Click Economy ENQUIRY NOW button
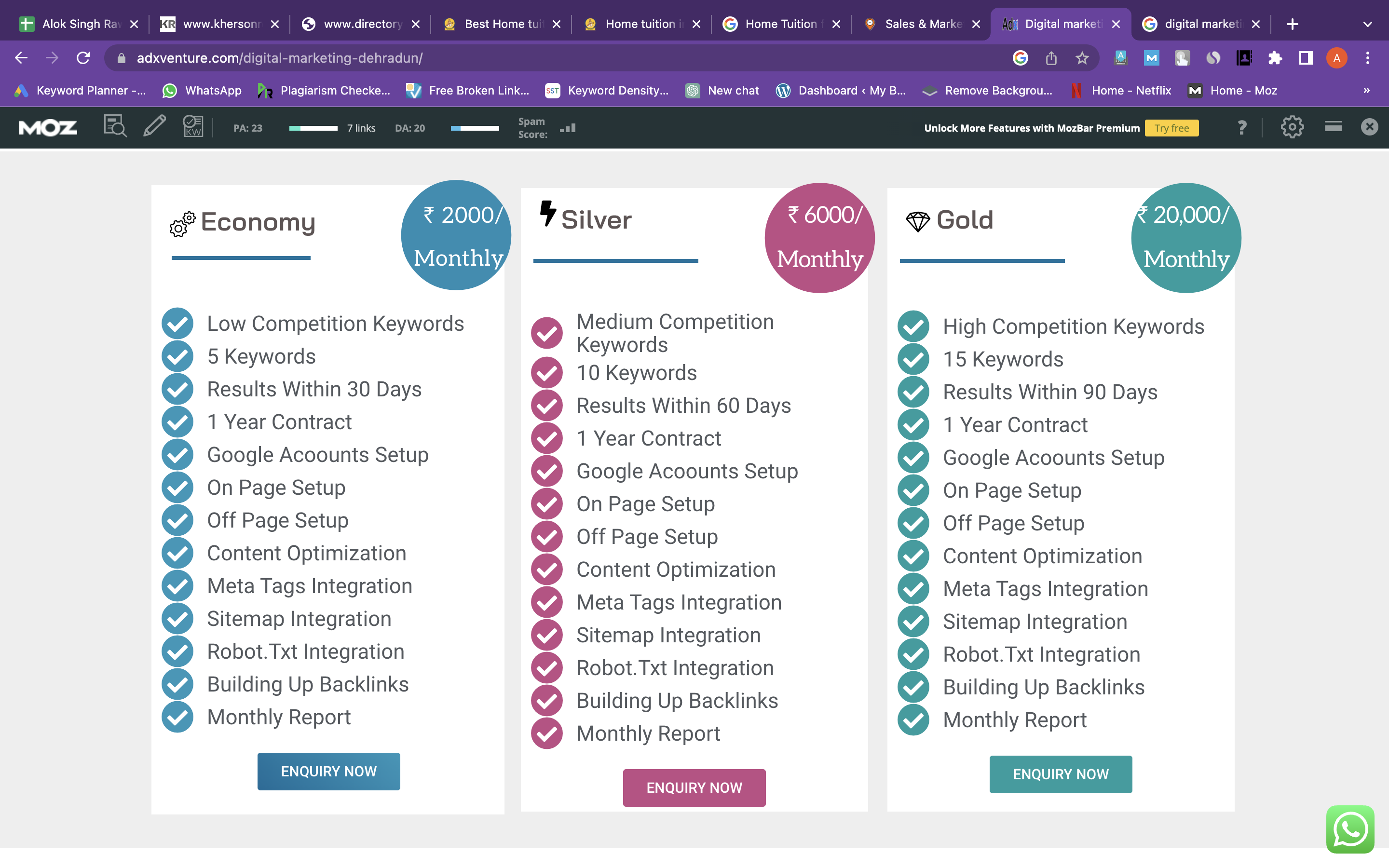 (x=329, y=772)
